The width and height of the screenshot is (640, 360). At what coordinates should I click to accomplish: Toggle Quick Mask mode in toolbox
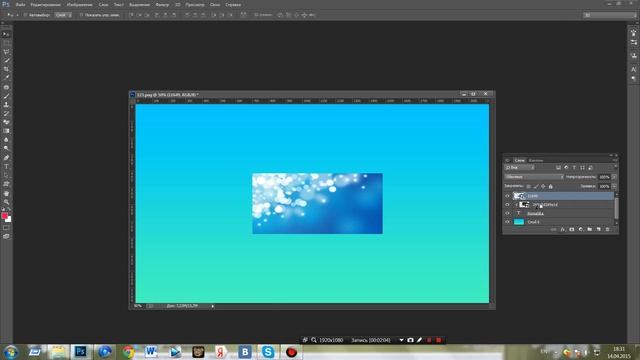6,228
